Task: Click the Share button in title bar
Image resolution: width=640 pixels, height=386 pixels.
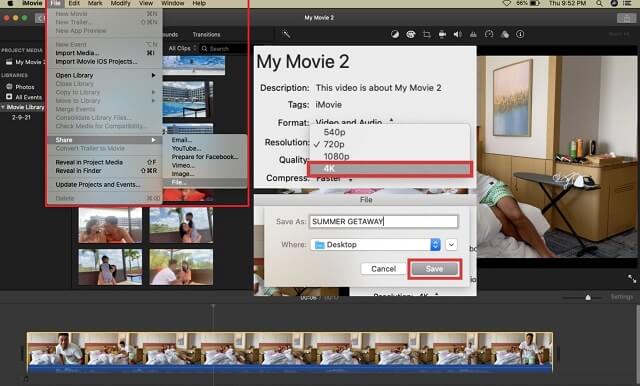Action: point(626,18)
